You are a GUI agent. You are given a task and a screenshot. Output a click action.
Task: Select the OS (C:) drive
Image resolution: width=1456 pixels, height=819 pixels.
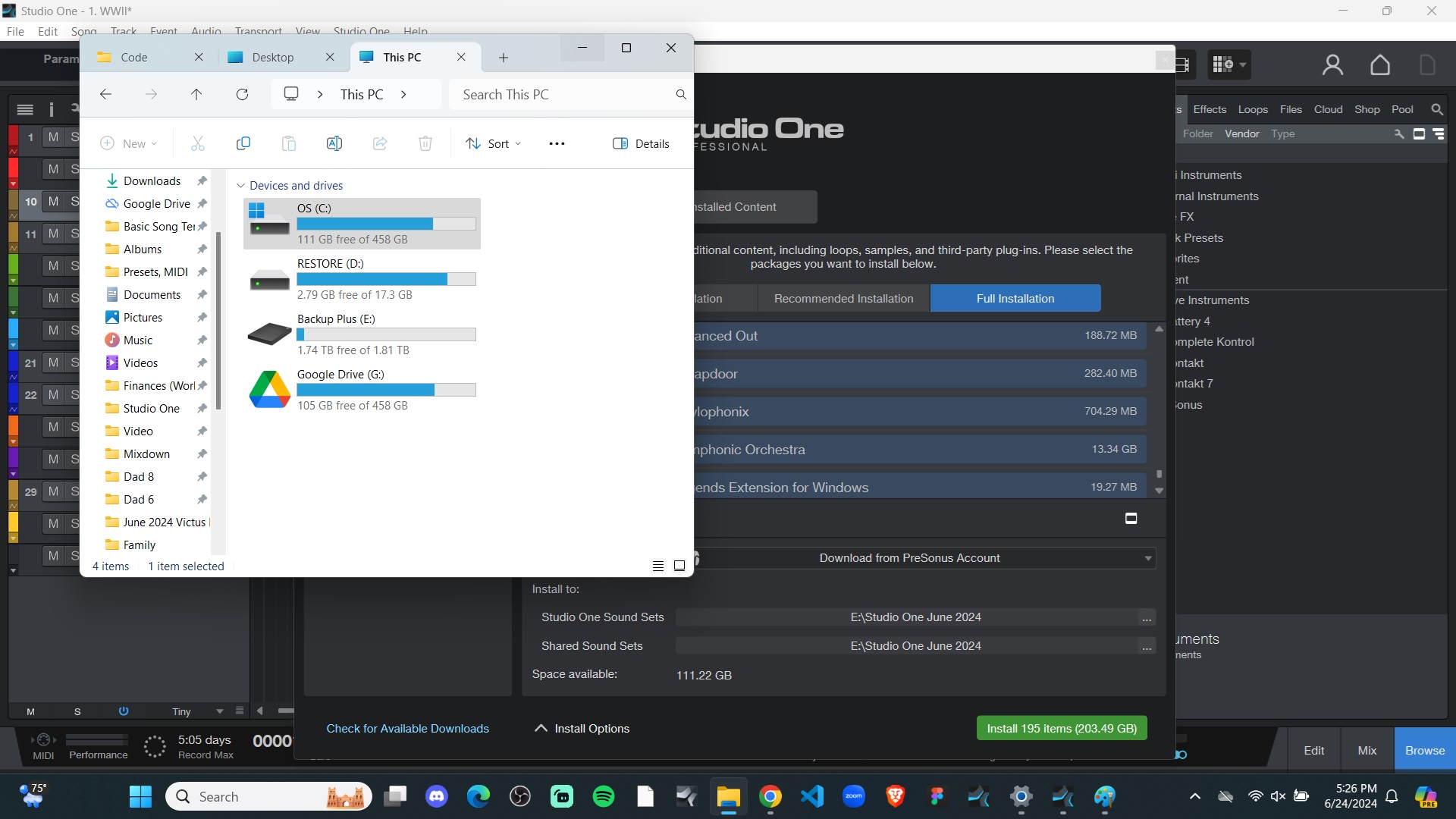(x=362, y=224)
